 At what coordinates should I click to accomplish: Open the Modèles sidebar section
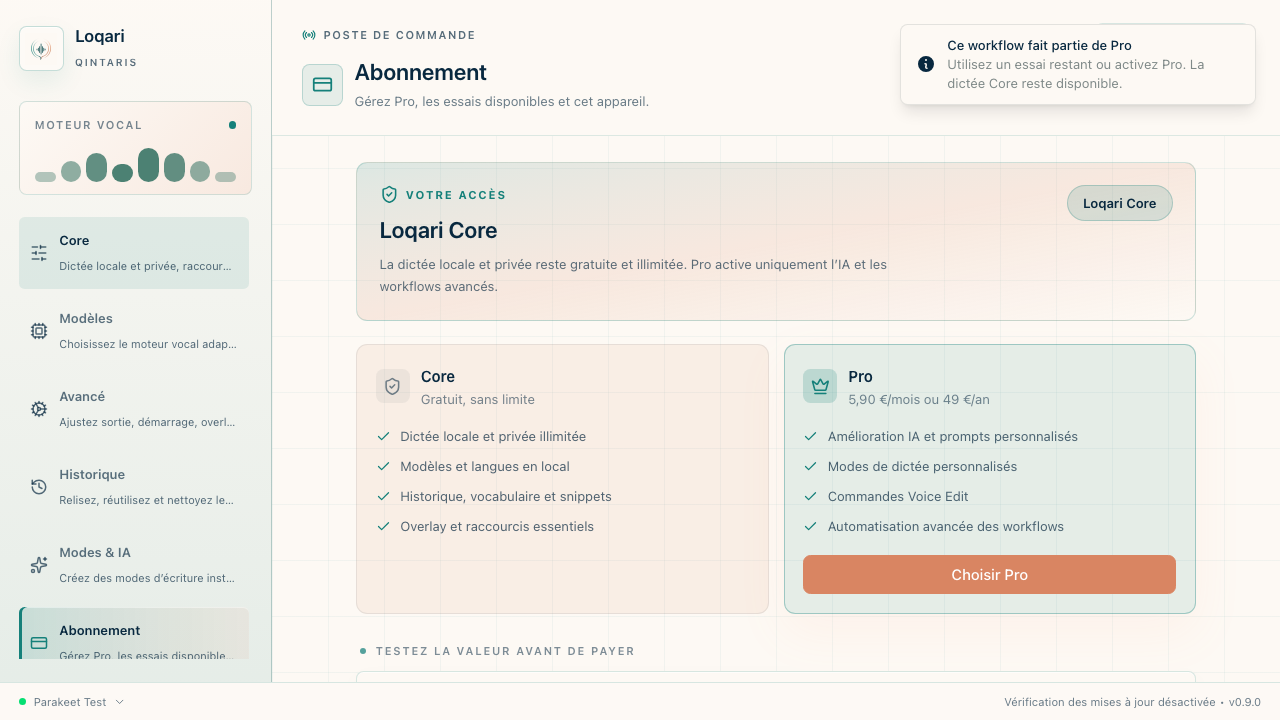tap(134, 331)
